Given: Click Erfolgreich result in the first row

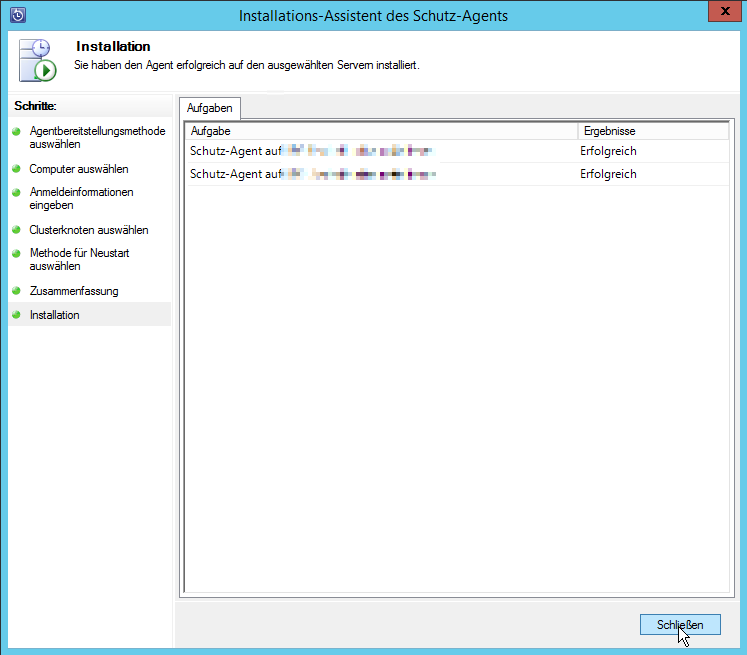Looking at the screenshot, I should [x=608, y=152].
